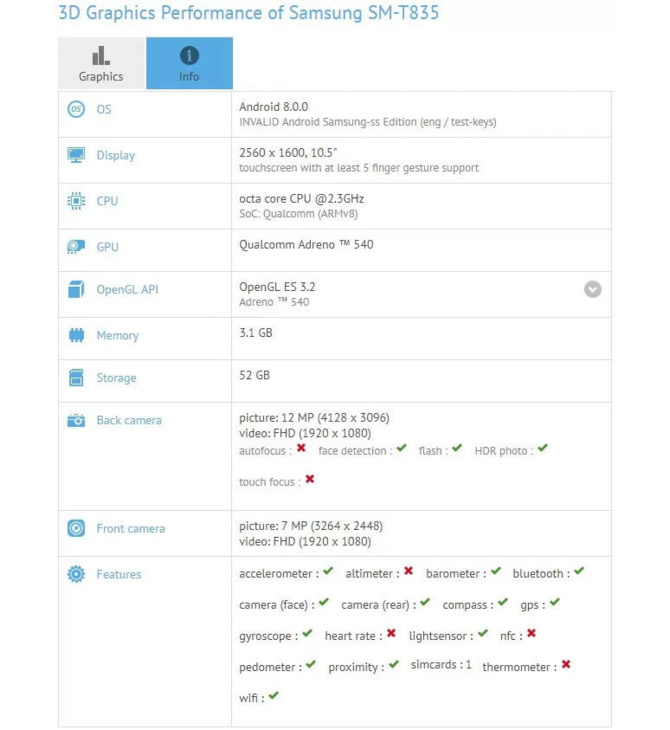Click the face detection green check
Image resolution: width=670 pixels, height=730 pixels.
[402, 448]
